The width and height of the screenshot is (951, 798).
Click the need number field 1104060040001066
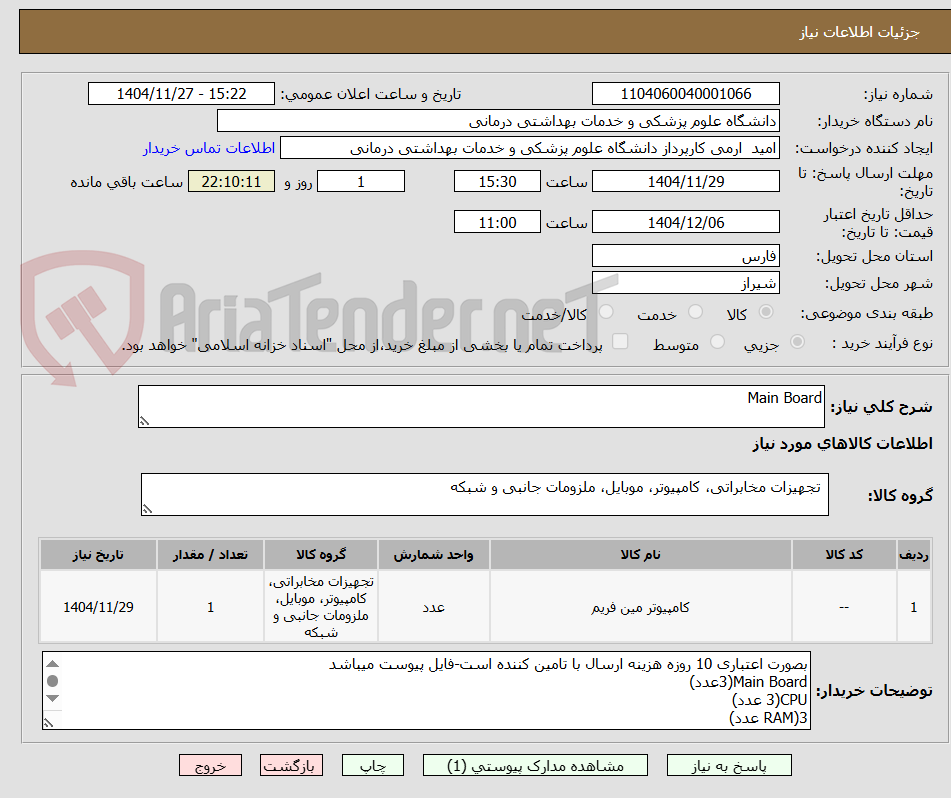pos(685,94)
